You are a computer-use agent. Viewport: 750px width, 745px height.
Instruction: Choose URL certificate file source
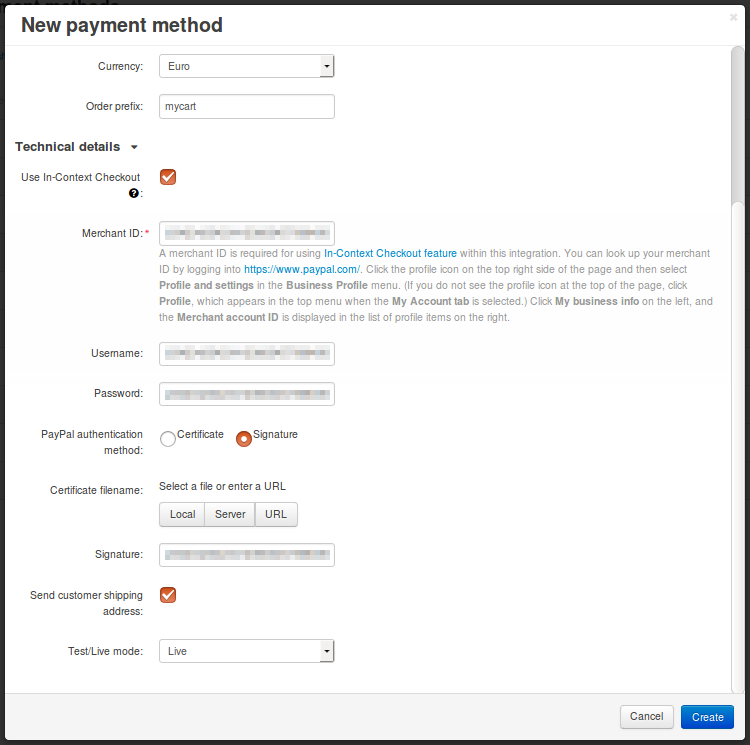[276, 515]
